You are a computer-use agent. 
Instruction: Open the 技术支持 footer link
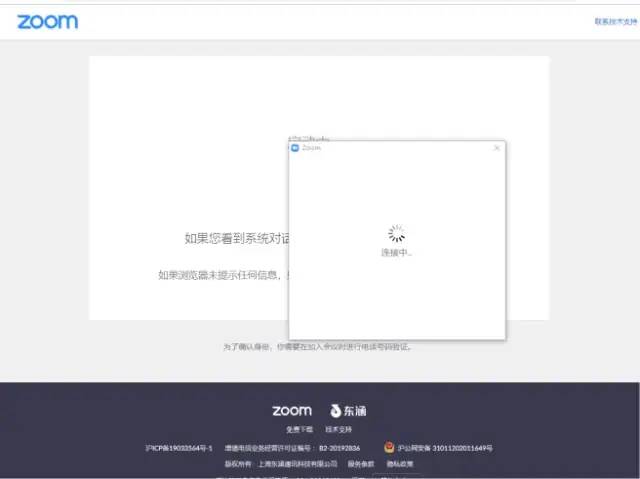pos(338,429)
